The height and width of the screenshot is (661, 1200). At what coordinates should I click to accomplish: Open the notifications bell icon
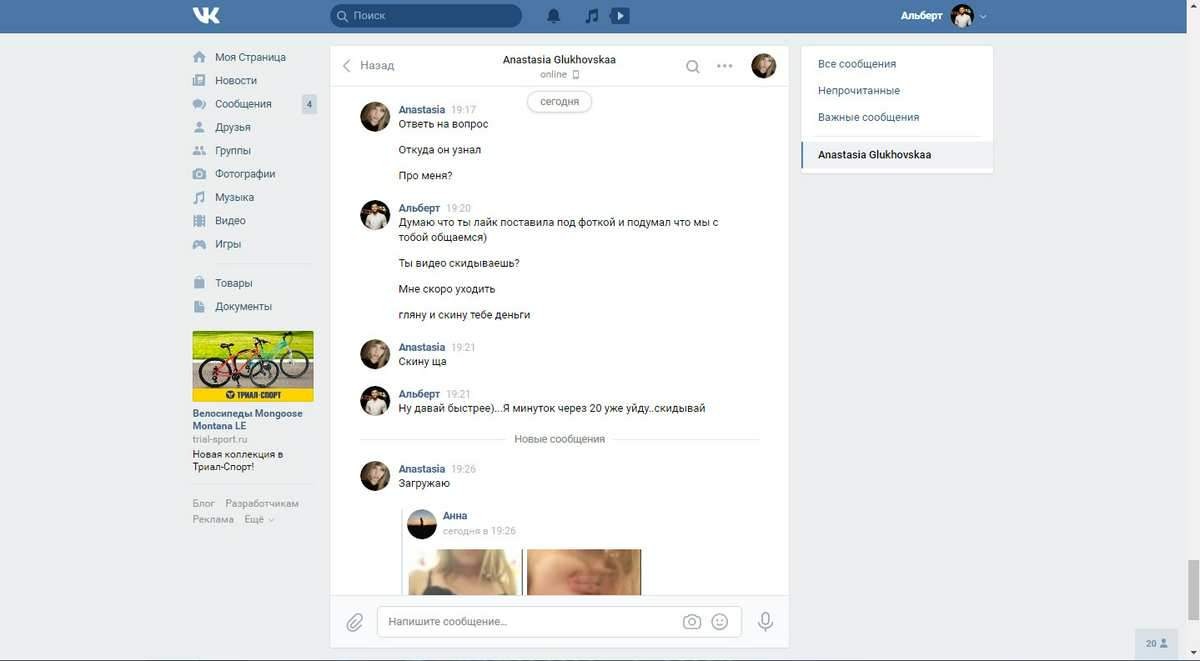click(x=553, y=16)
